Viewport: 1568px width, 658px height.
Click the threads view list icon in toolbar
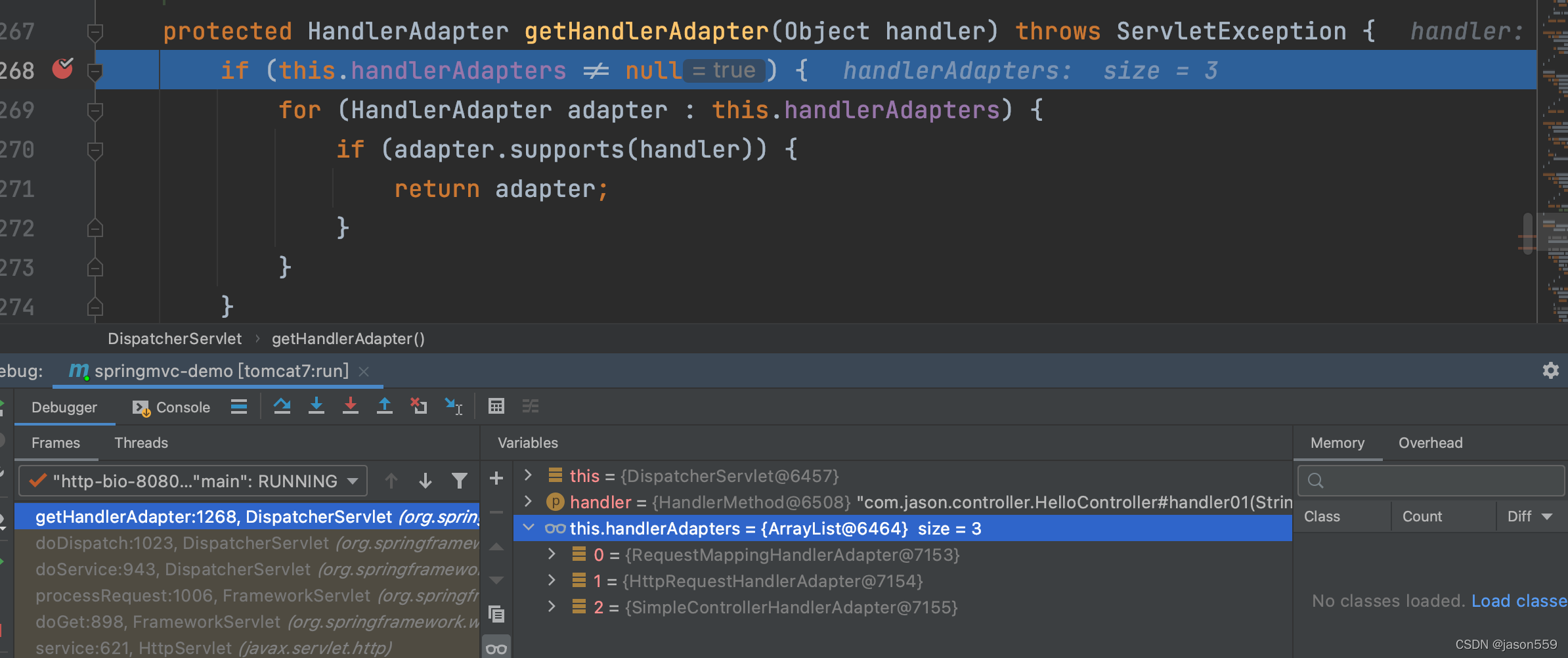point(239,406)
